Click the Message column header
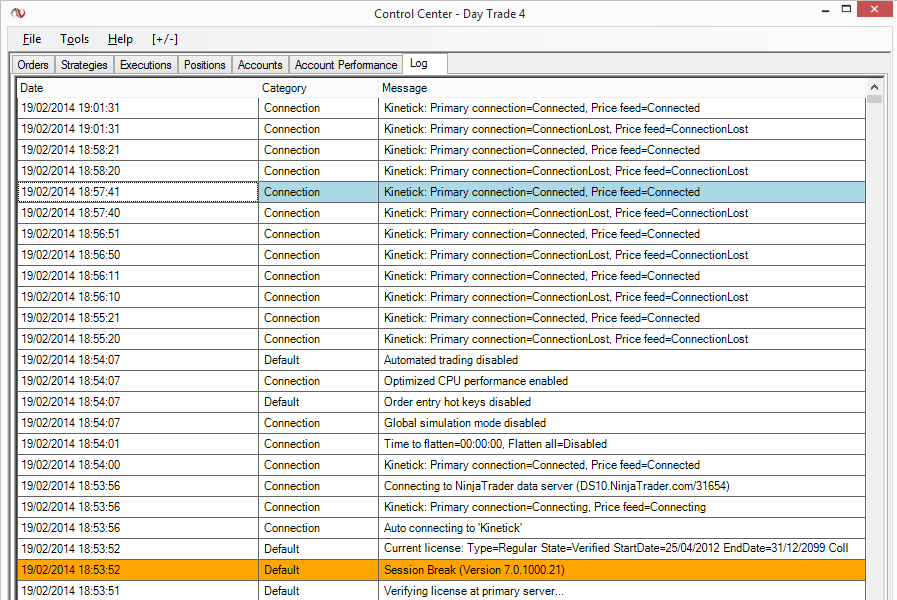Viewport: 897px width, 600px height. (x=622, y=88)
